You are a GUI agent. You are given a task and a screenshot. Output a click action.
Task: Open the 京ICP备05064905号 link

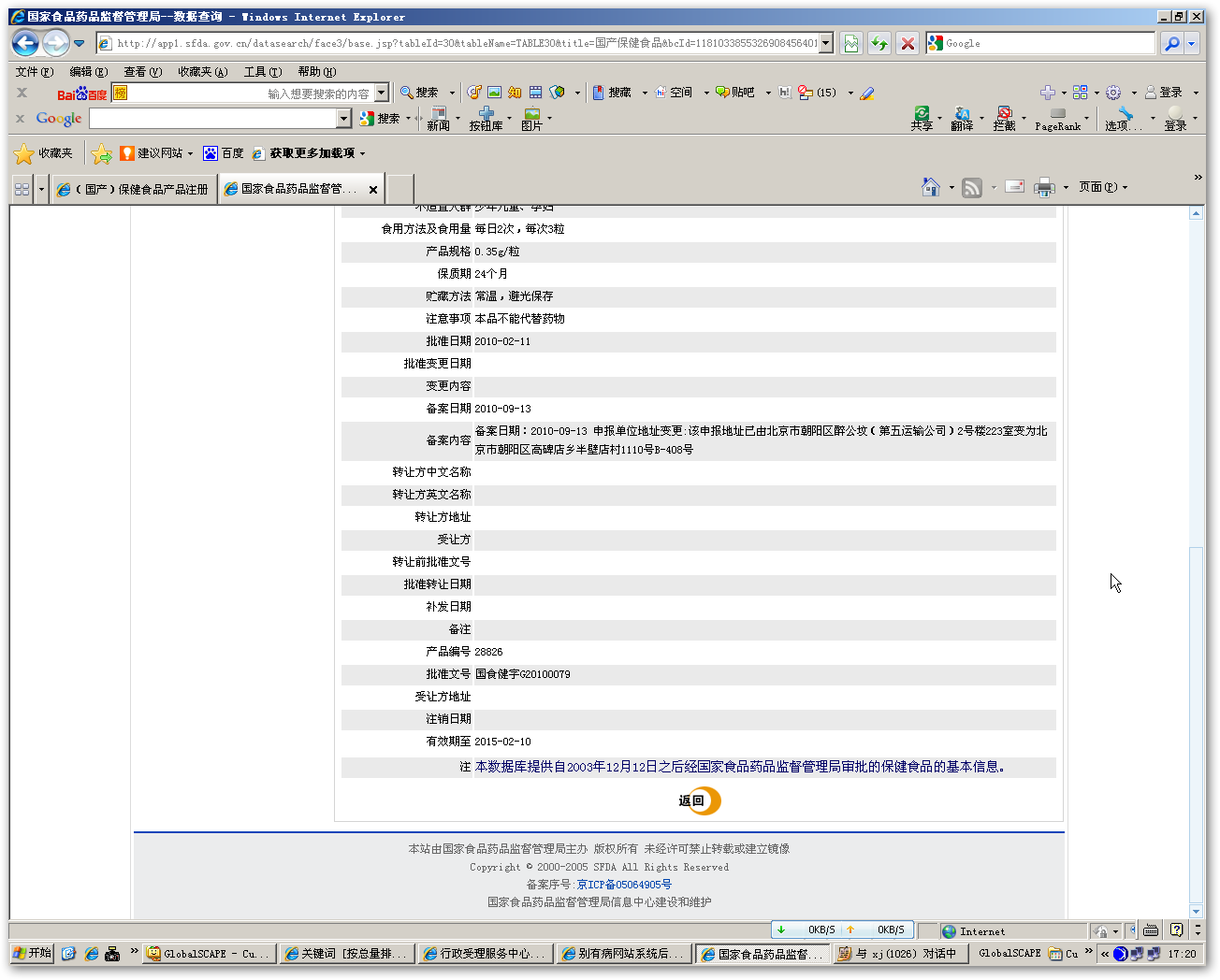(x=624, y=885)
